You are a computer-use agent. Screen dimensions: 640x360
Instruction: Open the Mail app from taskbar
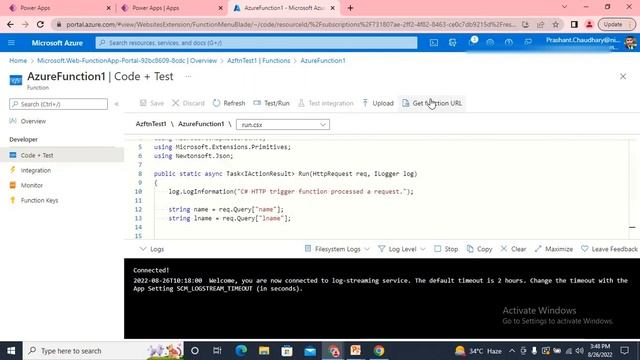click(310, 351)
